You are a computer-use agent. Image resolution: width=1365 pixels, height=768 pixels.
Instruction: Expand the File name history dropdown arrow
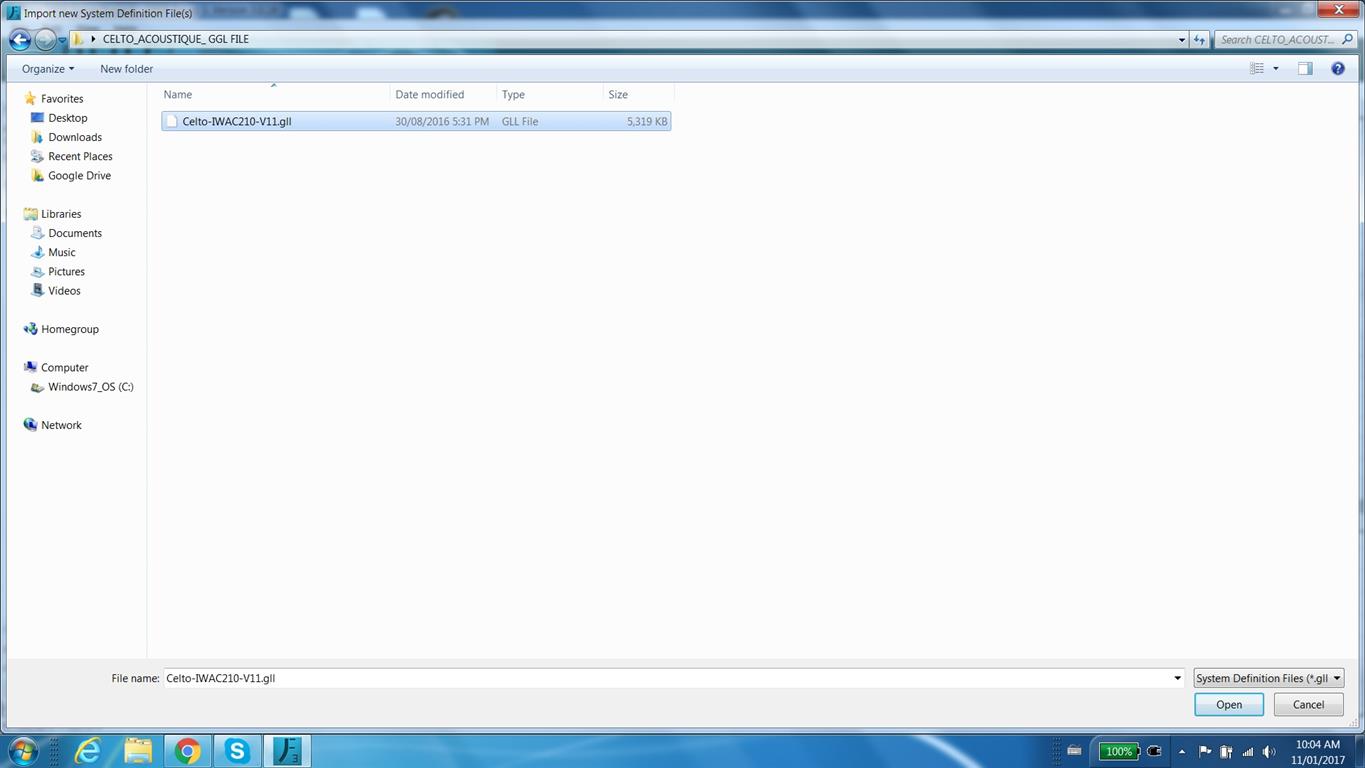pyautogui.click(x=1177, y=678)
